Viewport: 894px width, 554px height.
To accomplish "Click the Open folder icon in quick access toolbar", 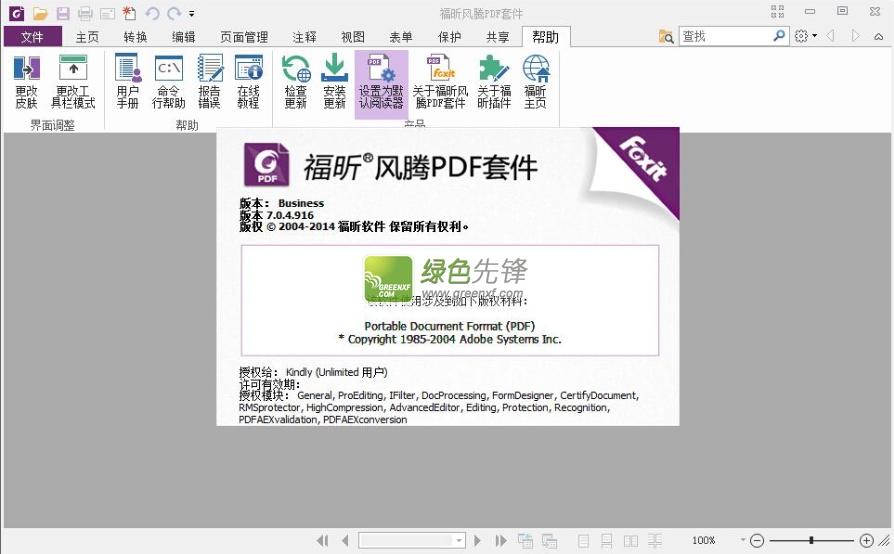I will tap(40, 13).
